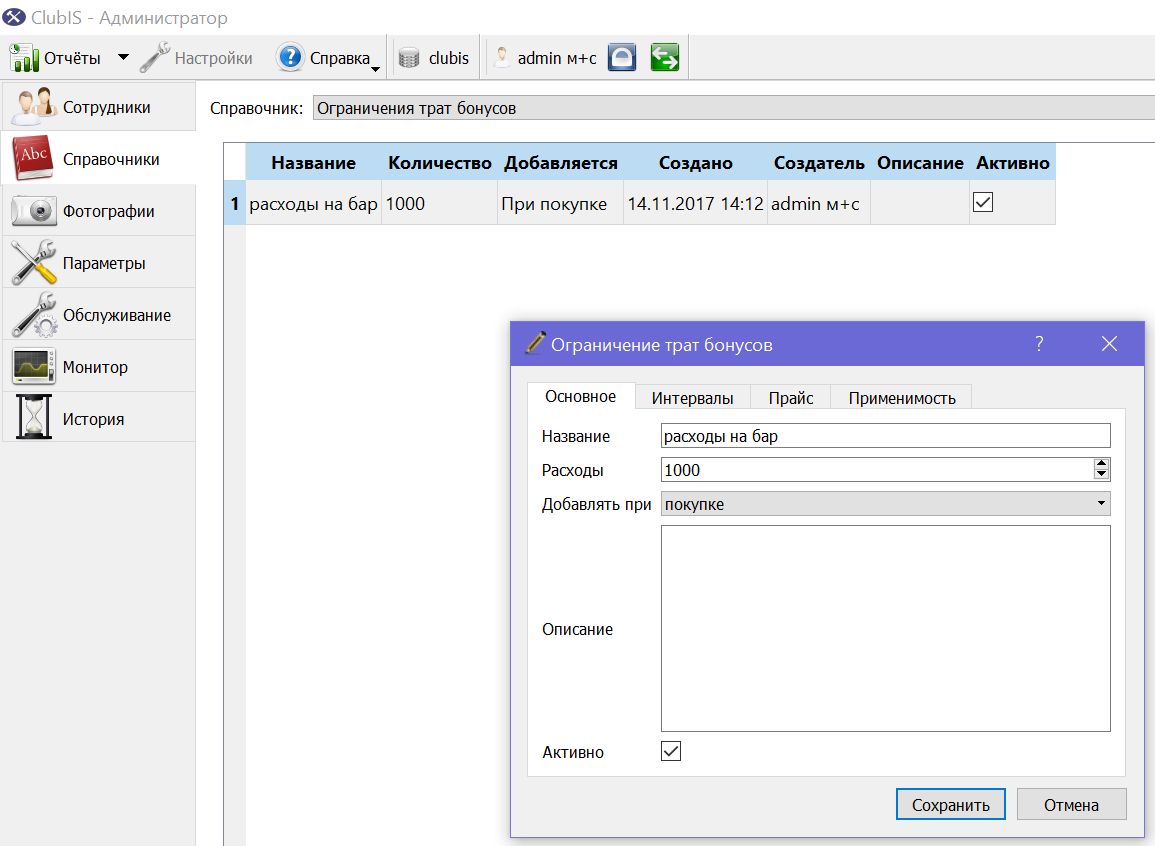This screenshot has height=846, width=1155.
Task: Select row number 1 header
Action: click(234, 203)
